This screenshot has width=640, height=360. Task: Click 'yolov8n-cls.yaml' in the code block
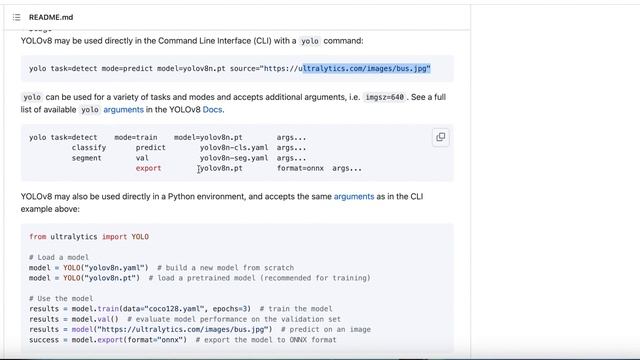[x=234, y=148]
